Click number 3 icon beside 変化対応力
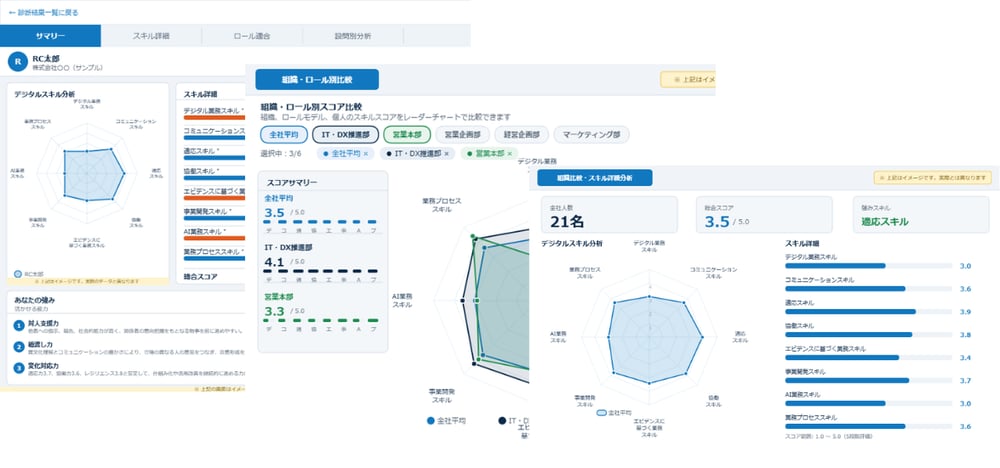Viewport: 1000px width, 468px height. point(18,367)
